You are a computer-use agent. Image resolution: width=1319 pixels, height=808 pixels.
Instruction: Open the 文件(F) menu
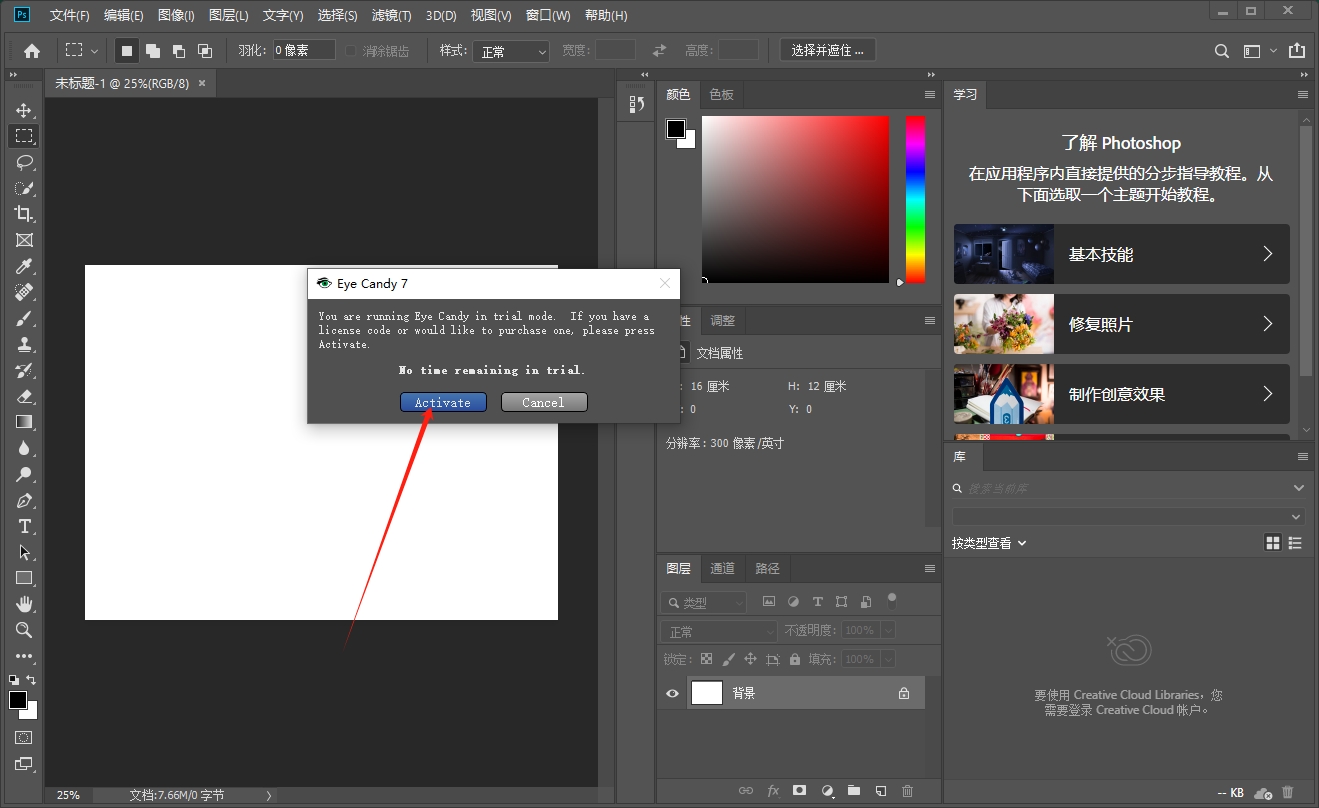[69, 16]
